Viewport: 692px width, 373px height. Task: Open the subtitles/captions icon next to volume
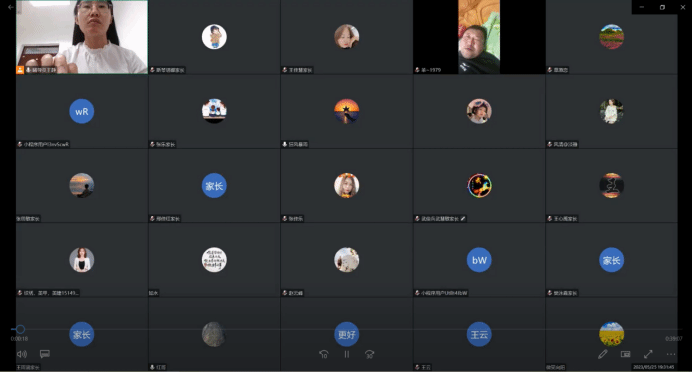(45, 354)
